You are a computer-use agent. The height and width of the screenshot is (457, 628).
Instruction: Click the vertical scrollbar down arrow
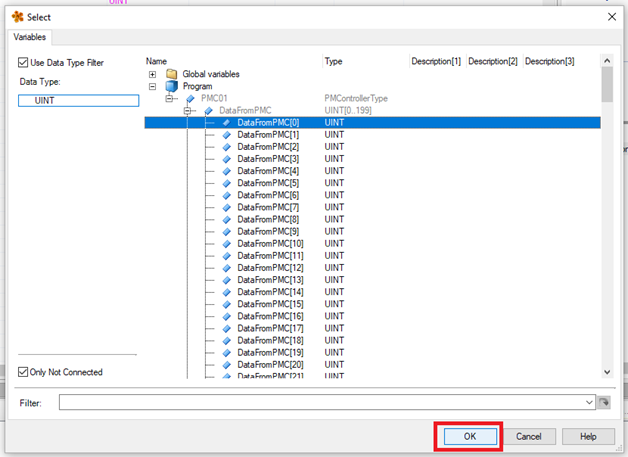(606, 372)
